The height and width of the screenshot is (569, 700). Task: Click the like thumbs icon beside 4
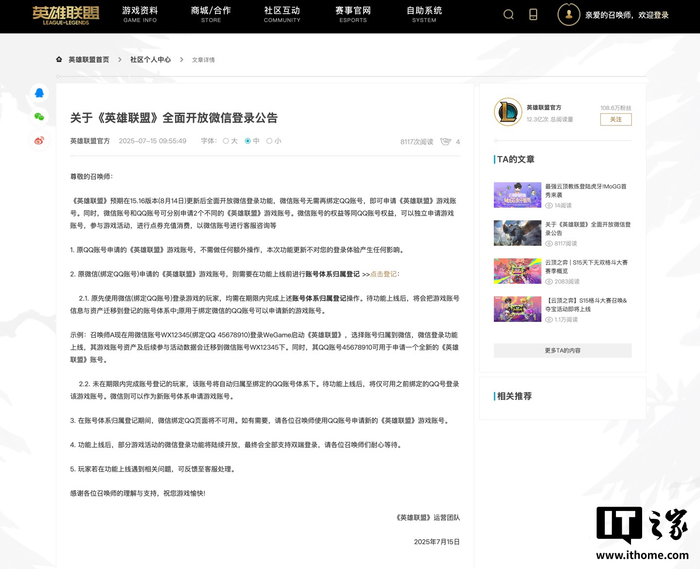(446, 141)
